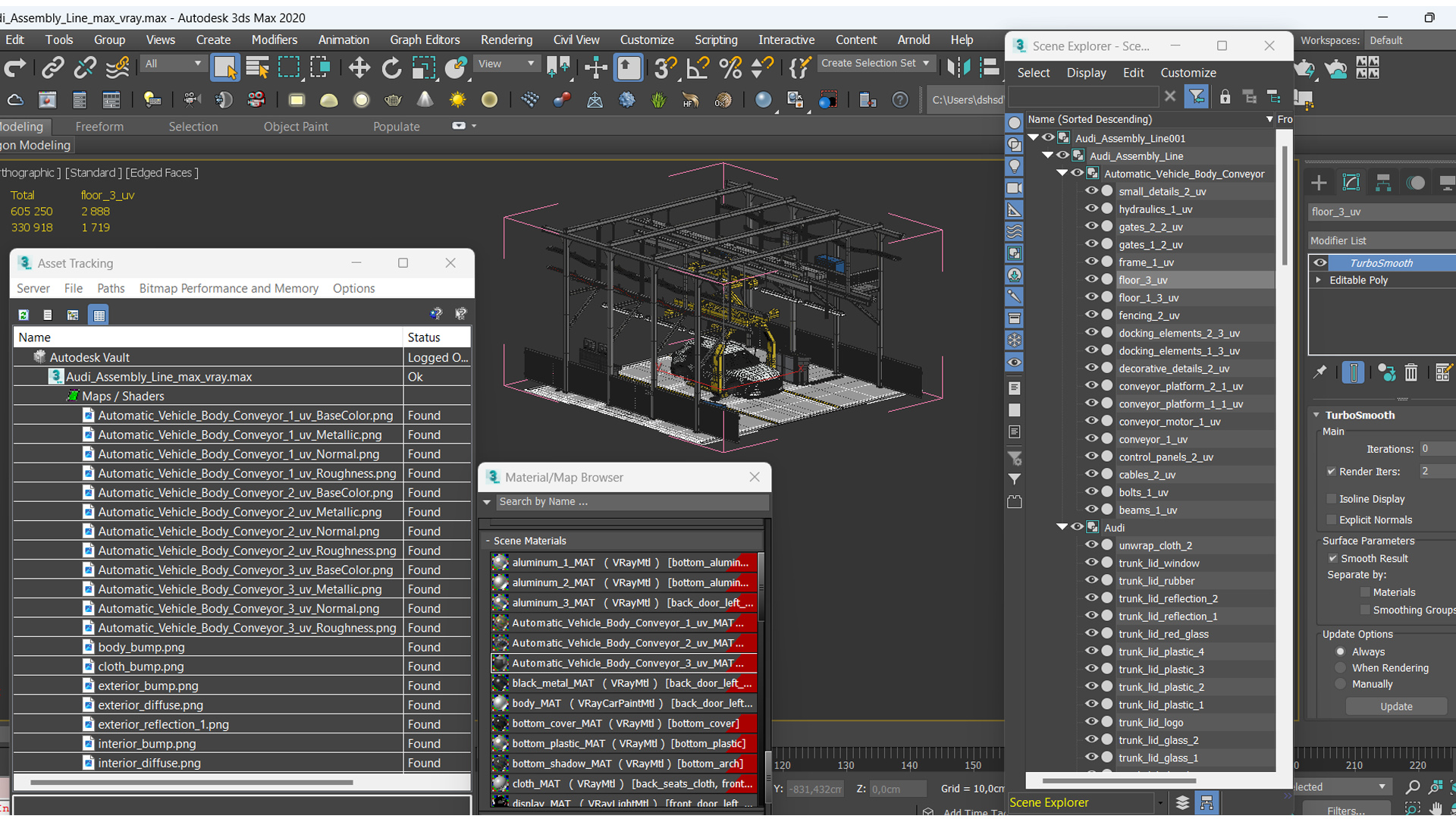The image size is (1456, 819).
Task: Select exterior_diffuse.png asset row
Action: [x=242, y=704]
